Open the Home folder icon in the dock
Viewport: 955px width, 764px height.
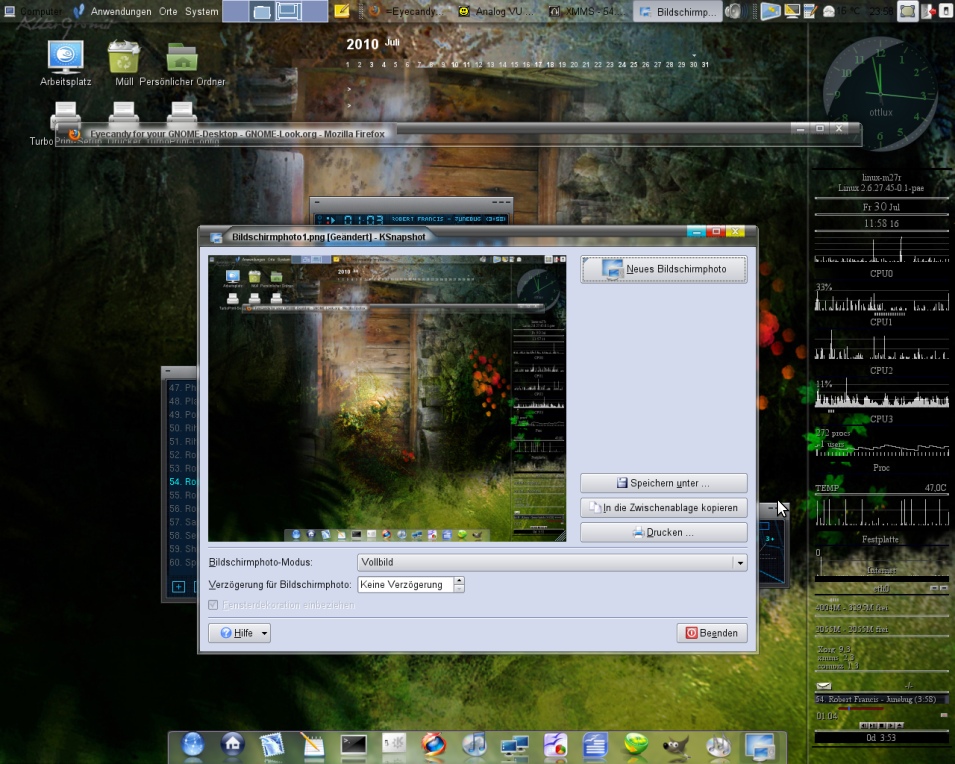[233, 745]
